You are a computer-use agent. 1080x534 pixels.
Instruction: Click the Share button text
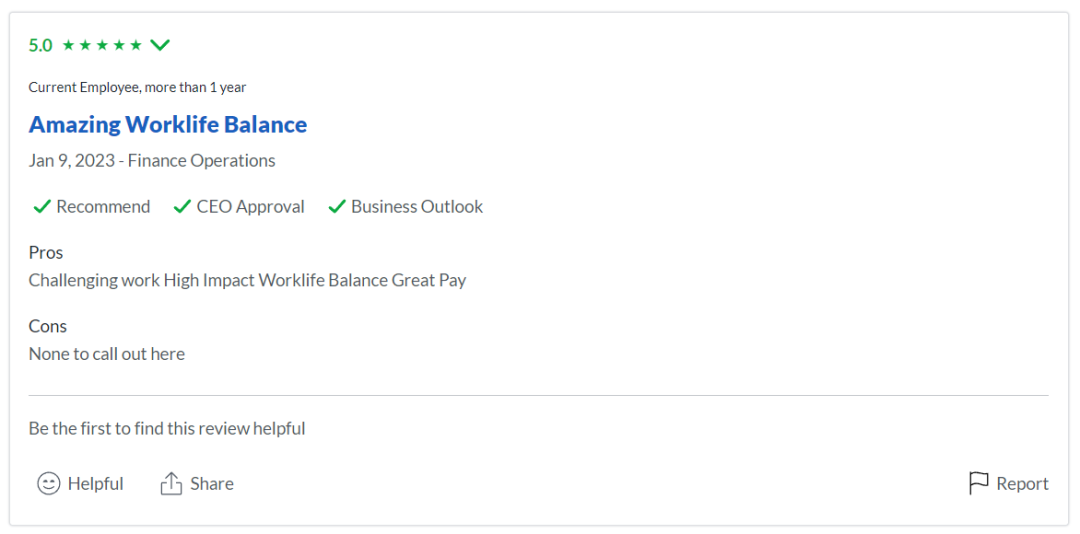(x=212, y=484)
